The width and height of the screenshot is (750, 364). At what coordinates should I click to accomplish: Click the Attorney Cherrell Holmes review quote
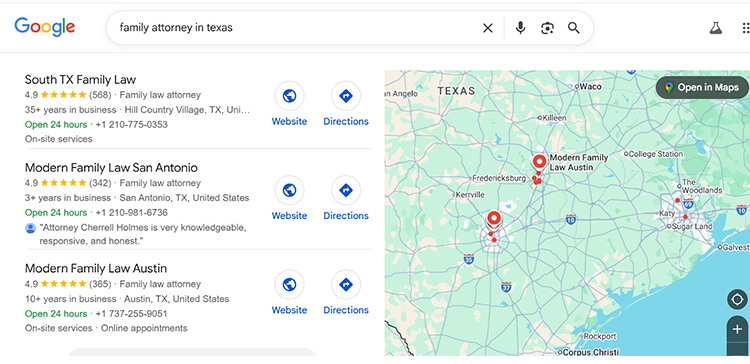[x=143, y=234]
